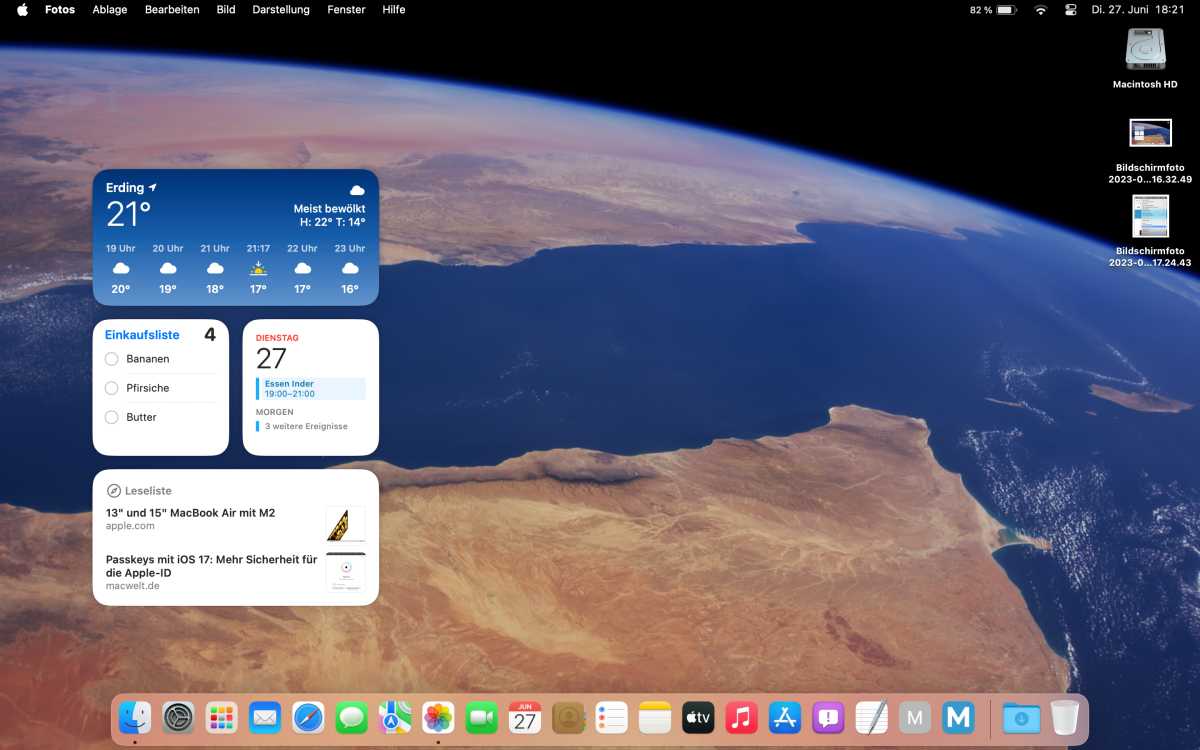1200x750 pixels.
Task: Click macwelt.de source in Leseliste
Action: point(133,586)
